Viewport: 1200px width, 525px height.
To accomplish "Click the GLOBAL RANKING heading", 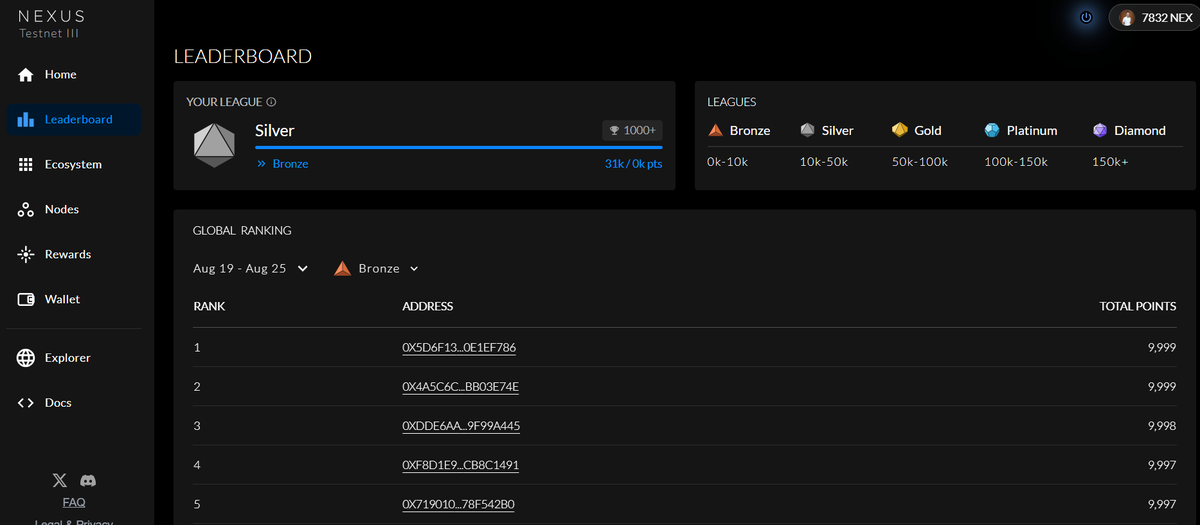I will coord(242,231).
